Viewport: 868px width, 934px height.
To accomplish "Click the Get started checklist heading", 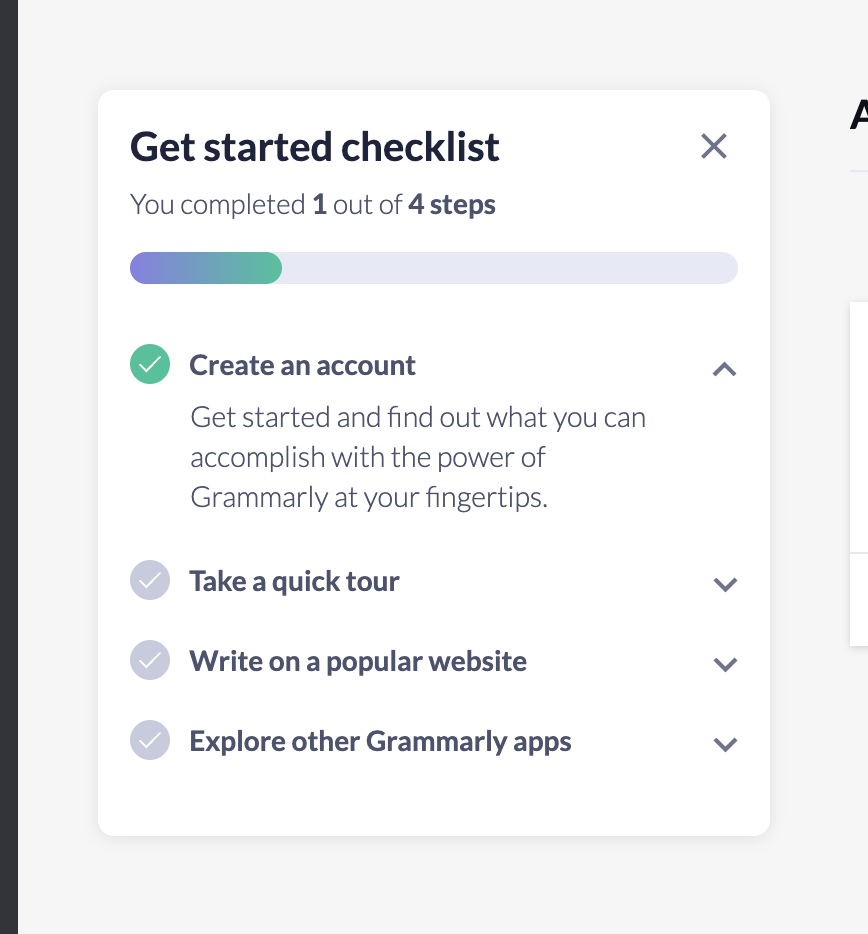I will coord(315,147).
